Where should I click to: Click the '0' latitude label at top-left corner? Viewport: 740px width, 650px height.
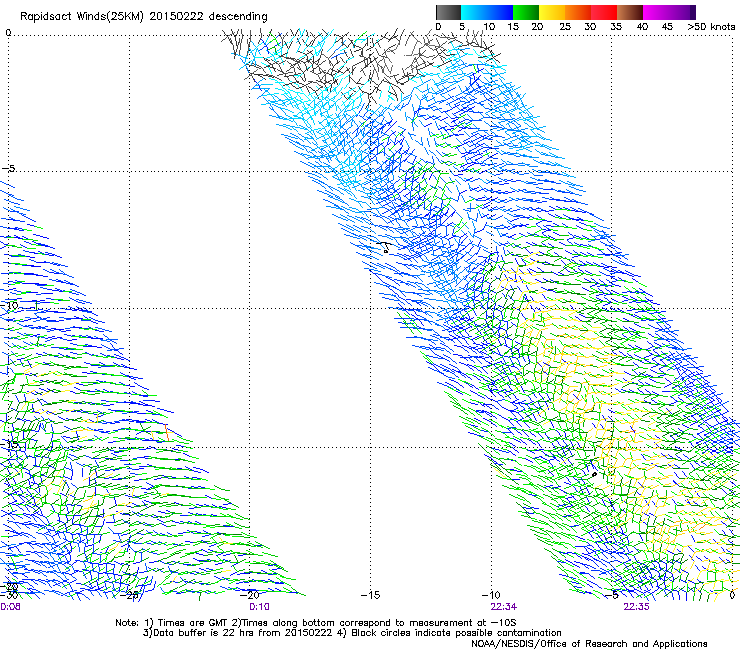click(x=8, y=33)
